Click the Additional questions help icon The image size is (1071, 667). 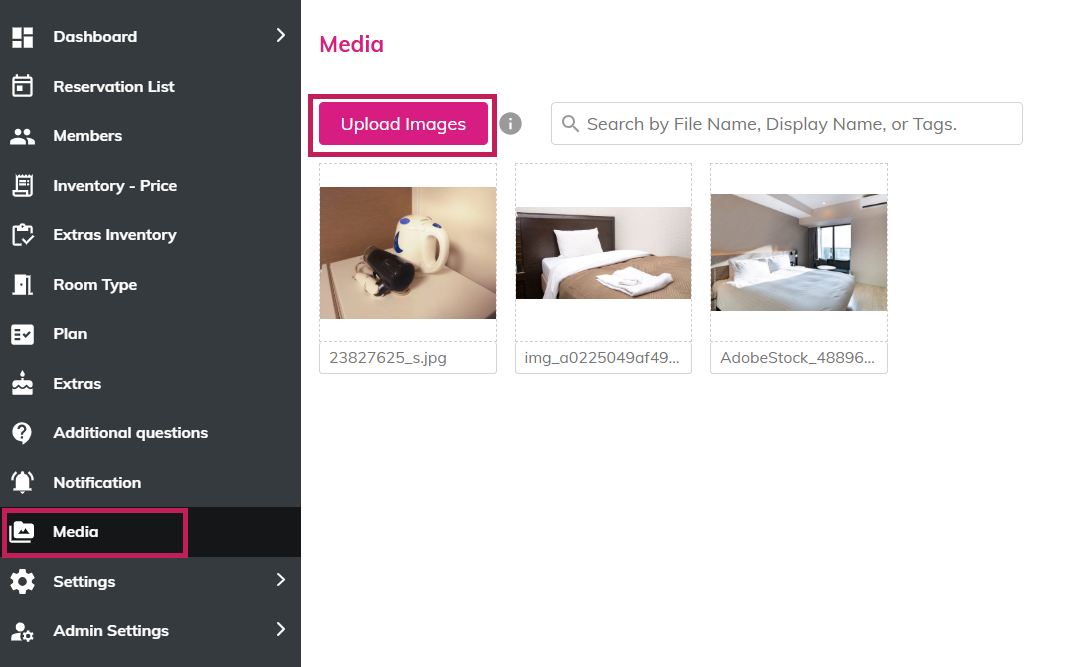click(x=22, y=433)
